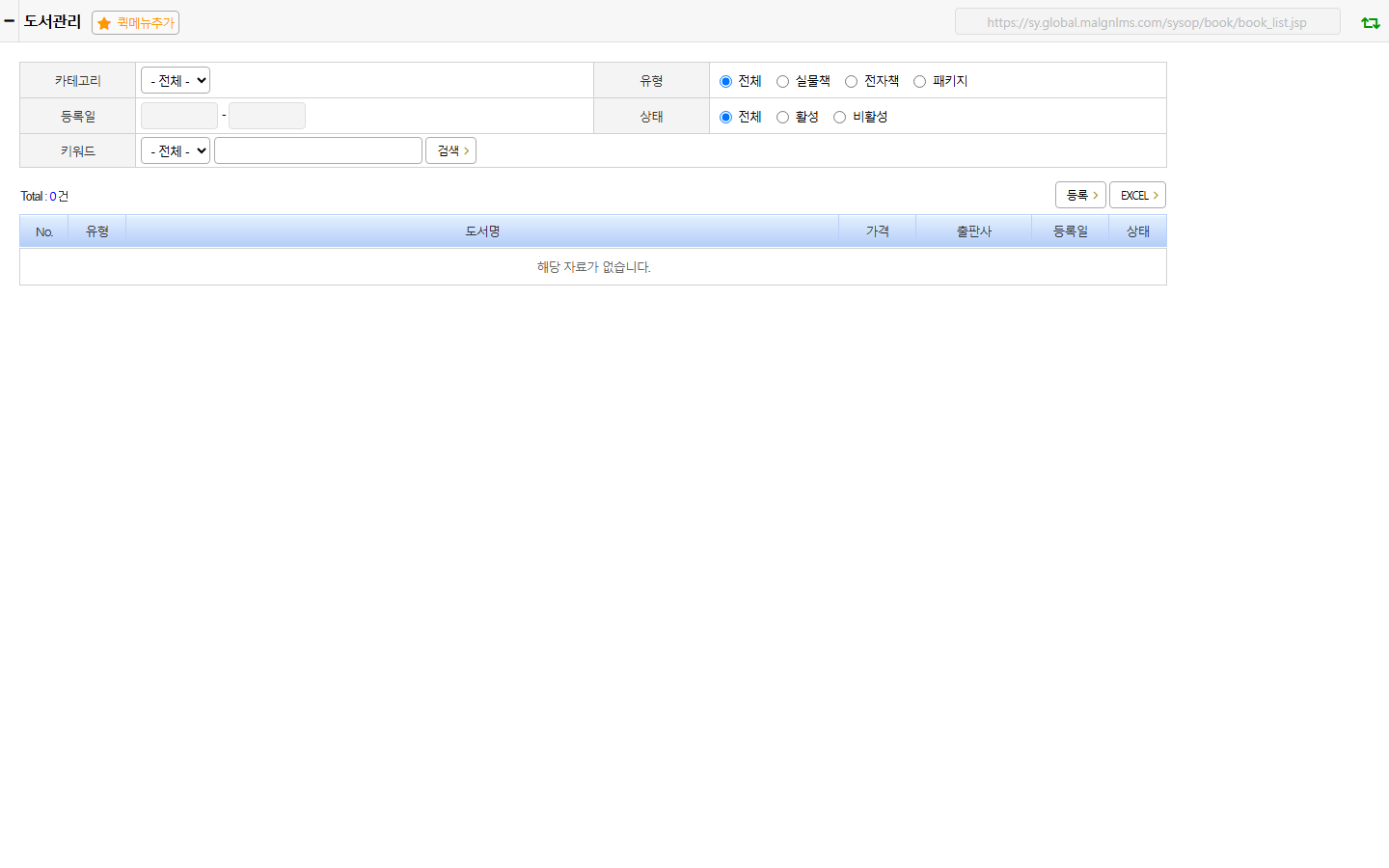Click the 등록 register button

[x=1080, y=195]
